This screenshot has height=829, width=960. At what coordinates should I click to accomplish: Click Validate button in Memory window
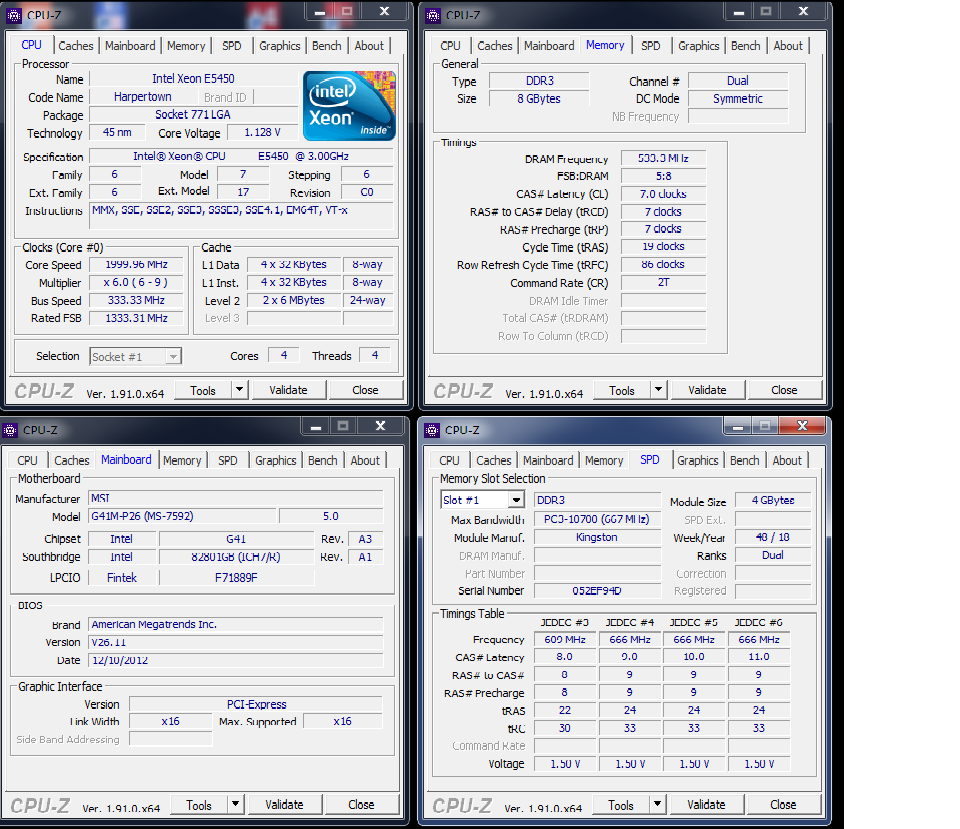pyautogui.click(x=707, y=390)
